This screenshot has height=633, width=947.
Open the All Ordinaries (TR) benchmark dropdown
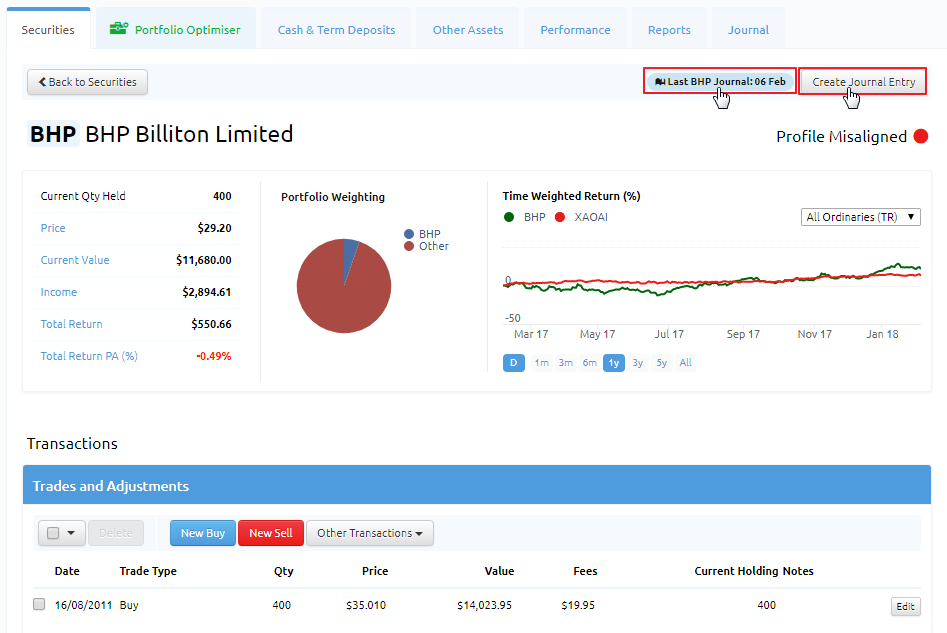coord(860,217)
